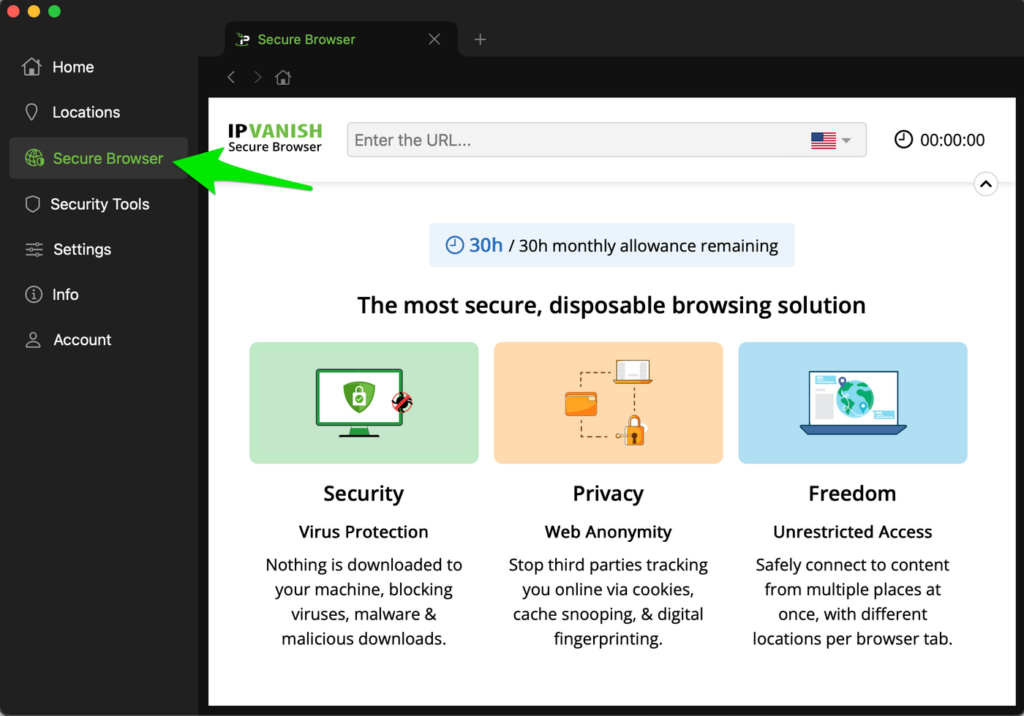
Task: Click the IPVanish Secure Browser logo
Action: click(x=275, y=138)
